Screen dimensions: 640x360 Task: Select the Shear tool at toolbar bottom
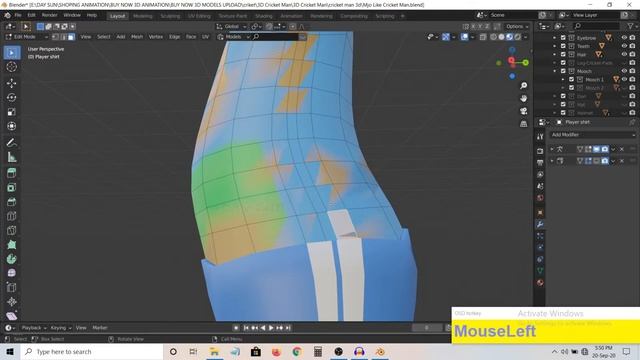pos(11,316)
